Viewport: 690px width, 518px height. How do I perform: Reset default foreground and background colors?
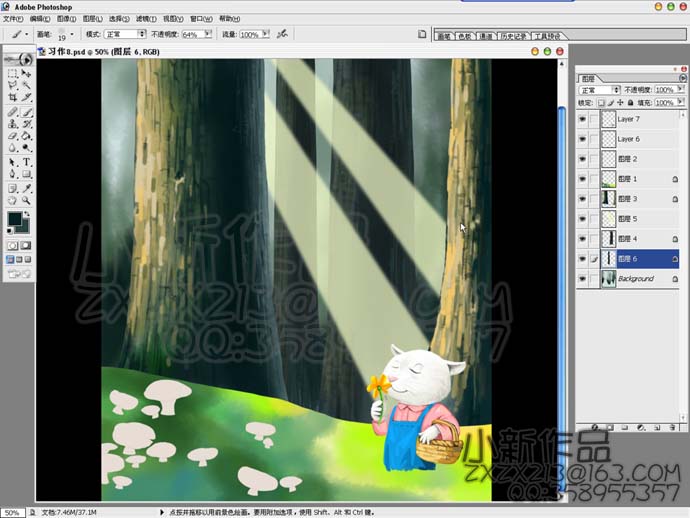point(9,231)
